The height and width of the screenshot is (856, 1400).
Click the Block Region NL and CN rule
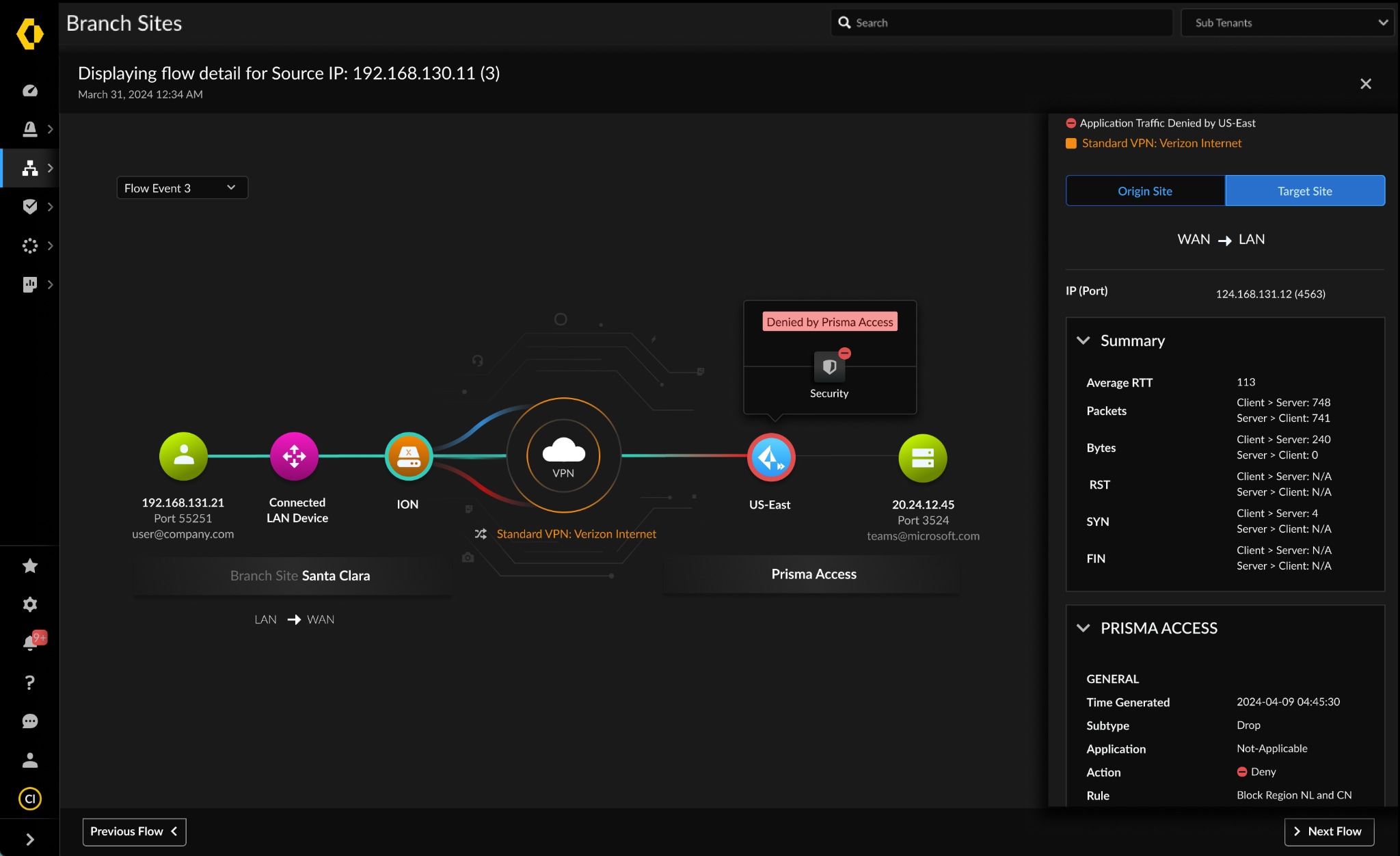coord(1294,795)
